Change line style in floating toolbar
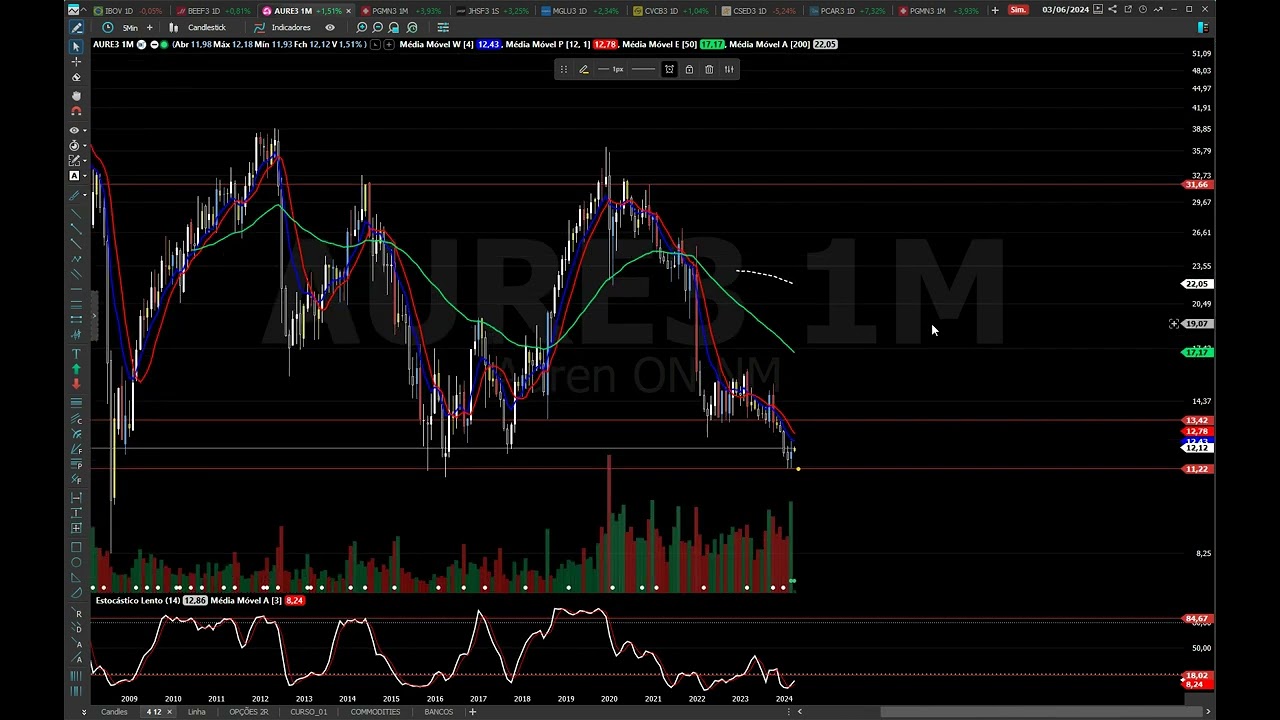This screenshot has width=1280, height=720. click(x=643, y=69)
